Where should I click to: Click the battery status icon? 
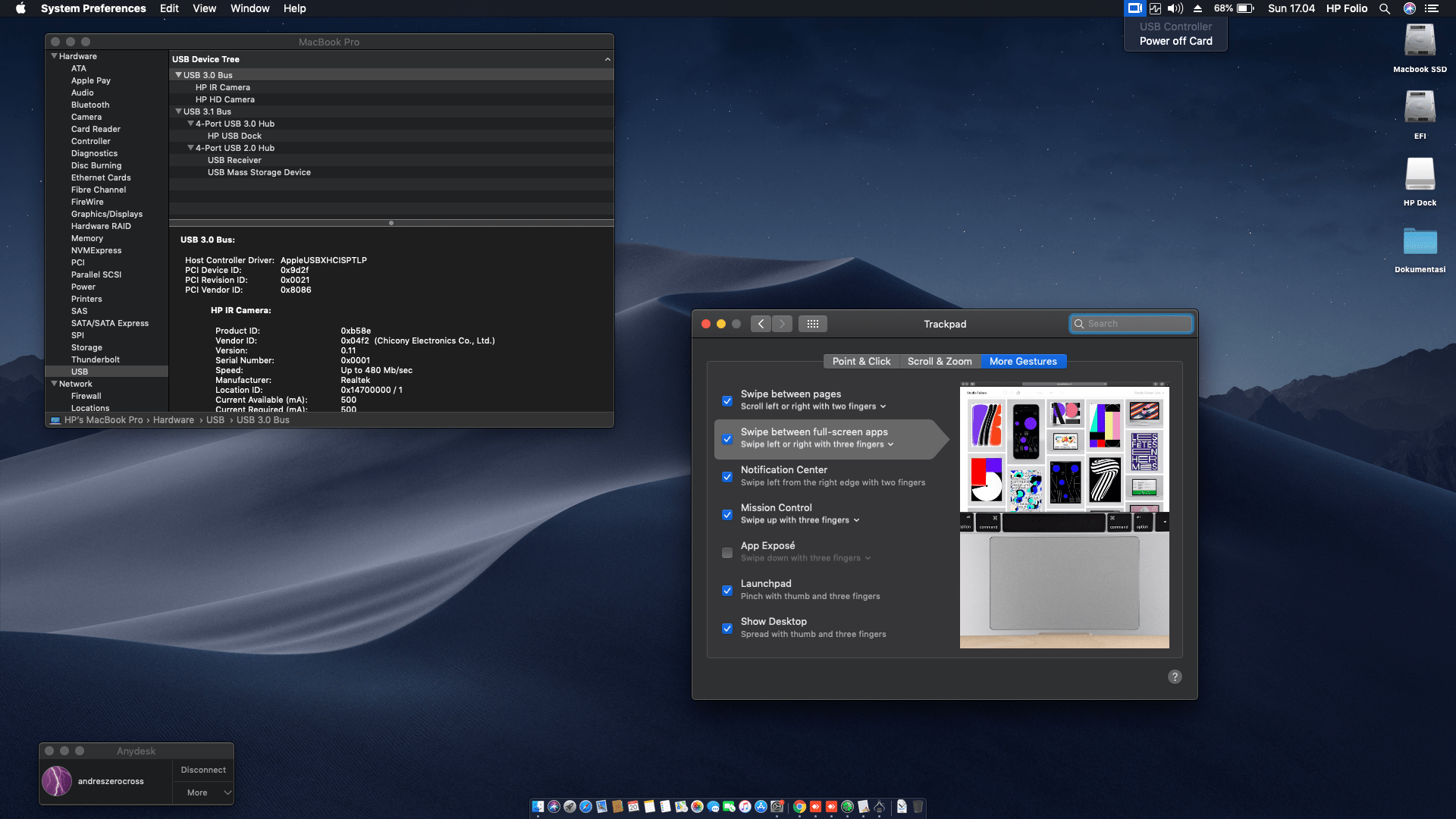1245,8
